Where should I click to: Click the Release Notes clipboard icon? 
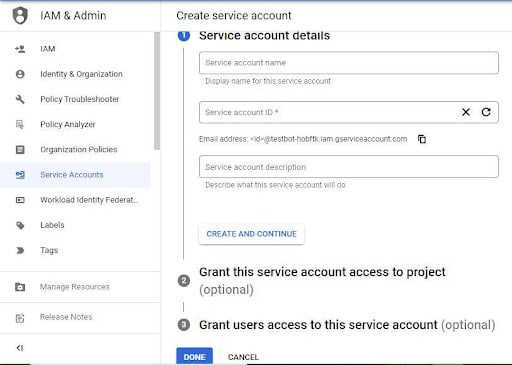(20, 318)
